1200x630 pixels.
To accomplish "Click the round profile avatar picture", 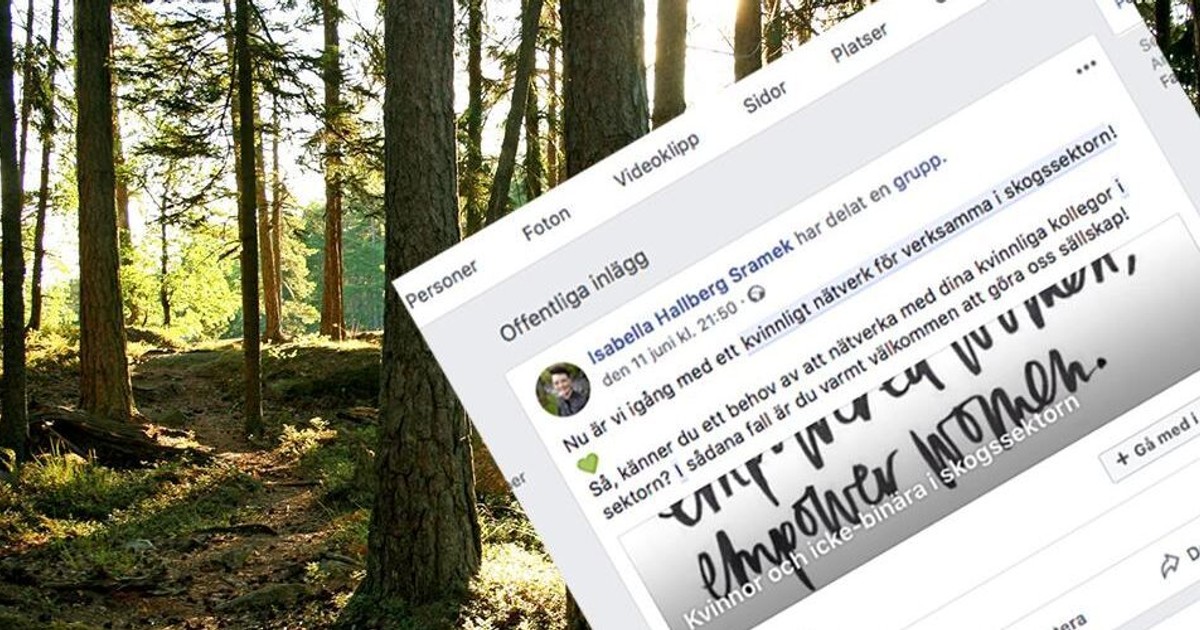I will (562, 389).
